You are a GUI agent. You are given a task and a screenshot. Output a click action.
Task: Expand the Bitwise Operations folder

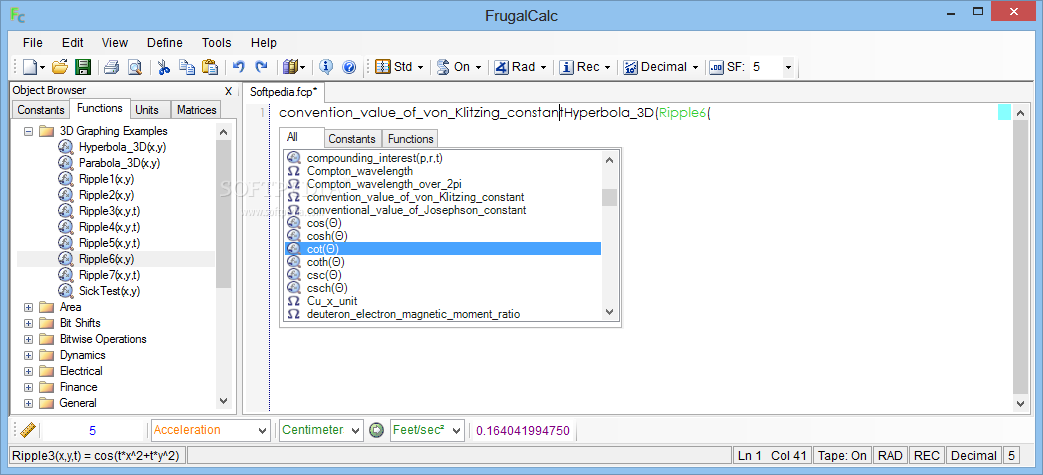[28, 339]
